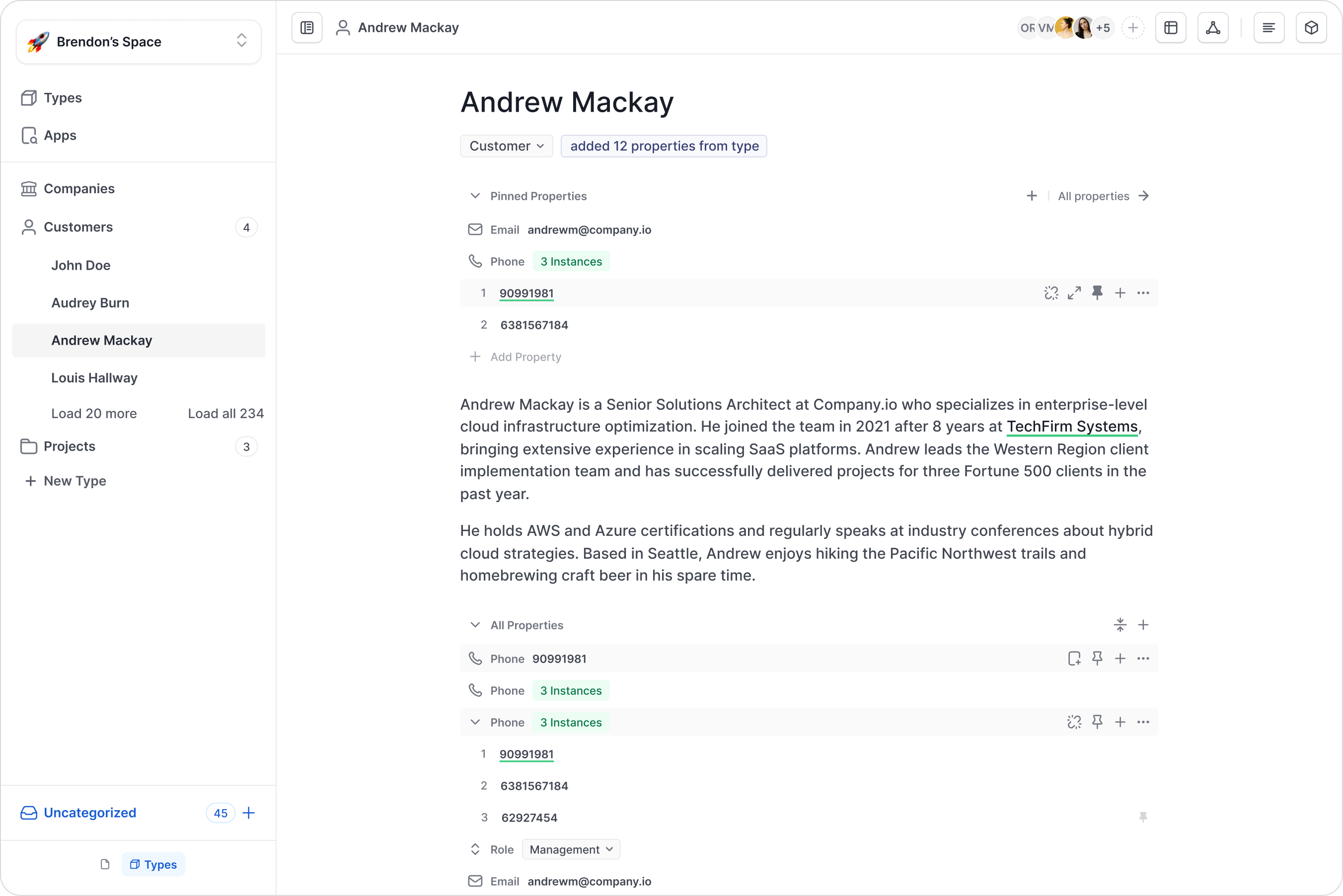Collapse all properties with the compress icon
Viewport: 1343px width, 896px height.
1119,625
